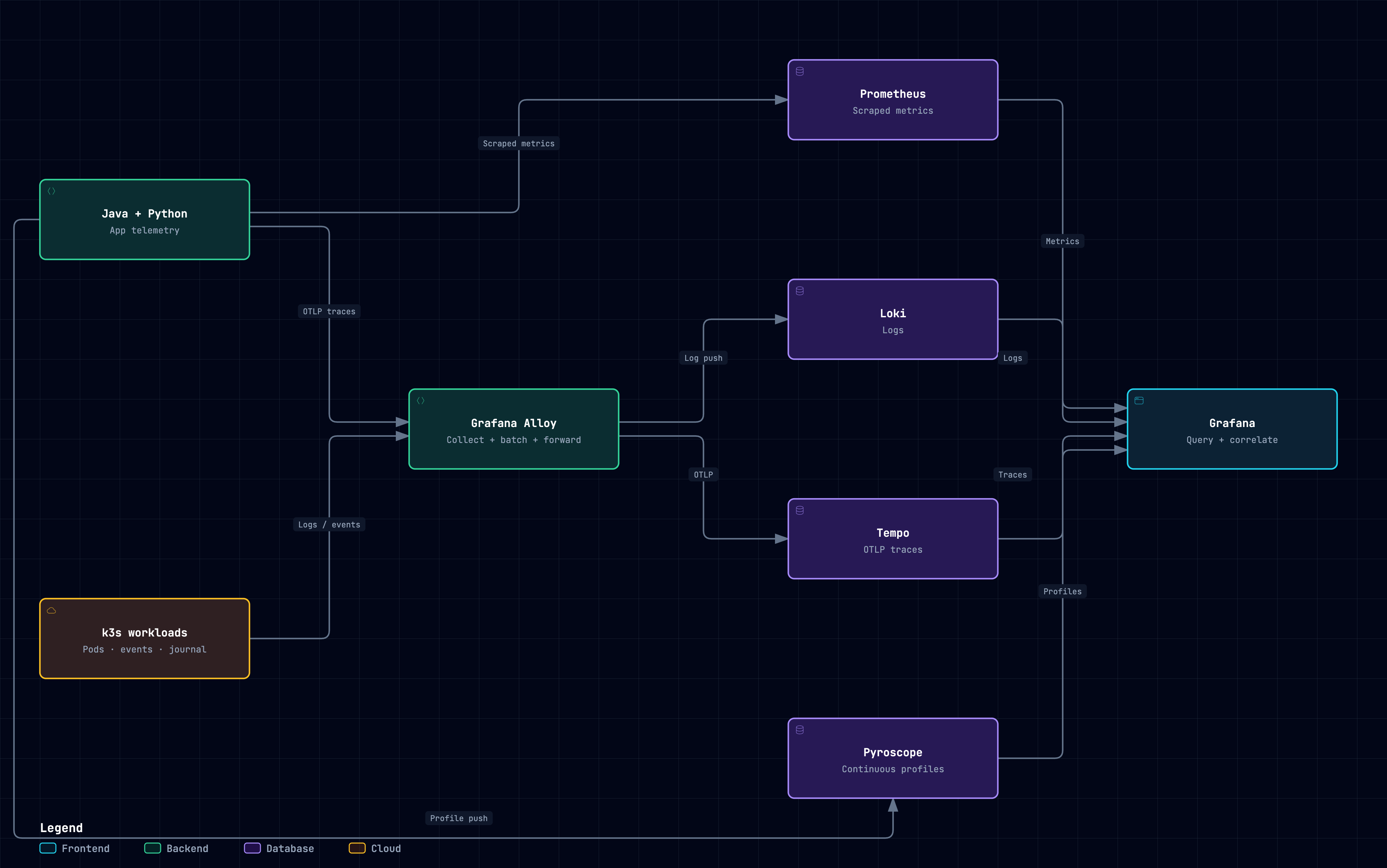This screenshot has height=868, width=1387.
Task: Click 'Collect + batch + forward' subtitle
Action: click(x=513, y=440)
